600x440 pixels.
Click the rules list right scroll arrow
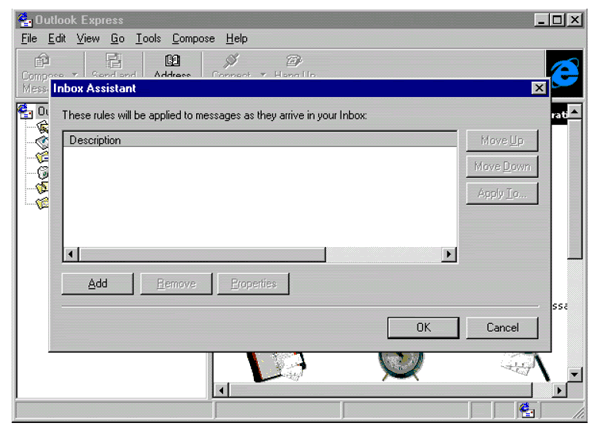pos(449,254)
